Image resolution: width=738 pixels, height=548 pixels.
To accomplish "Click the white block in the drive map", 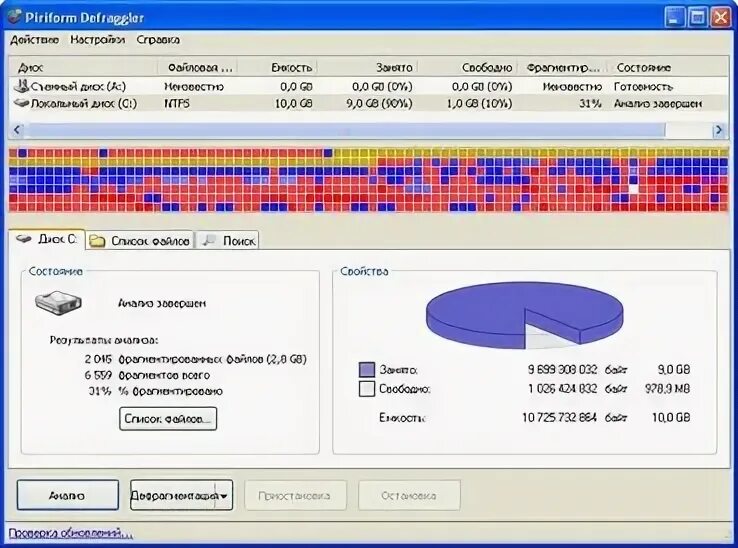I will coord(633,189).
